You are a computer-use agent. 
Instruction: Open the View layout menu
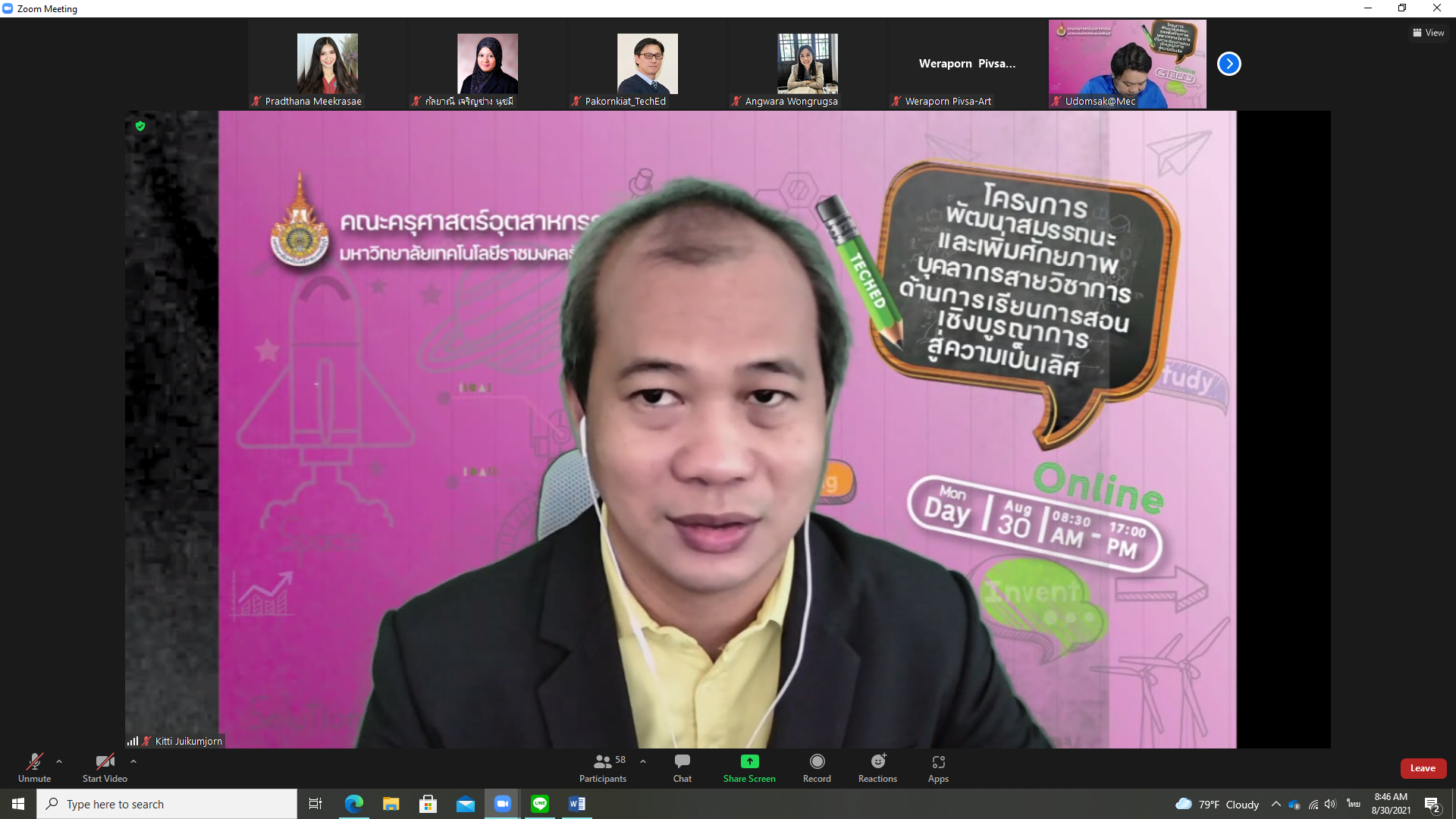pos(1429,33)
